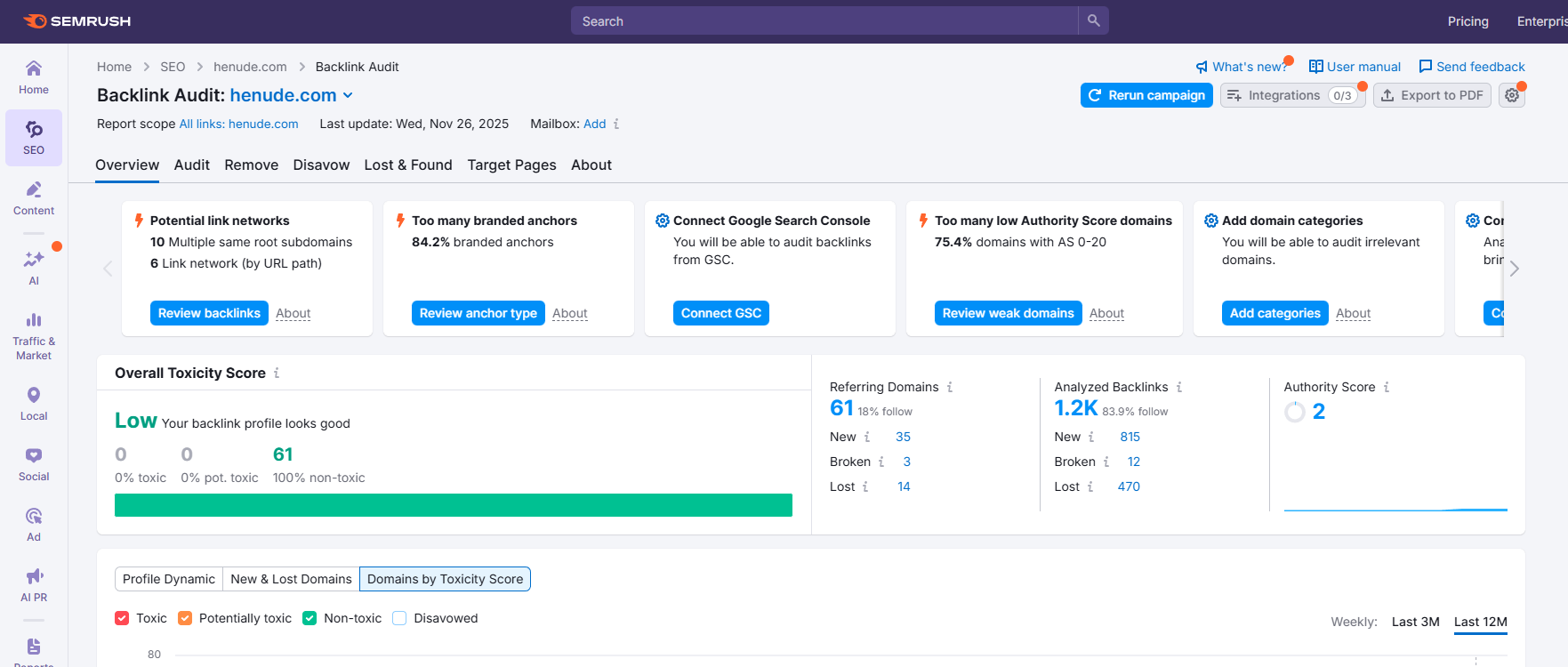Click the settings gear icon
1568x667 pixels.
pos(1512,95)
